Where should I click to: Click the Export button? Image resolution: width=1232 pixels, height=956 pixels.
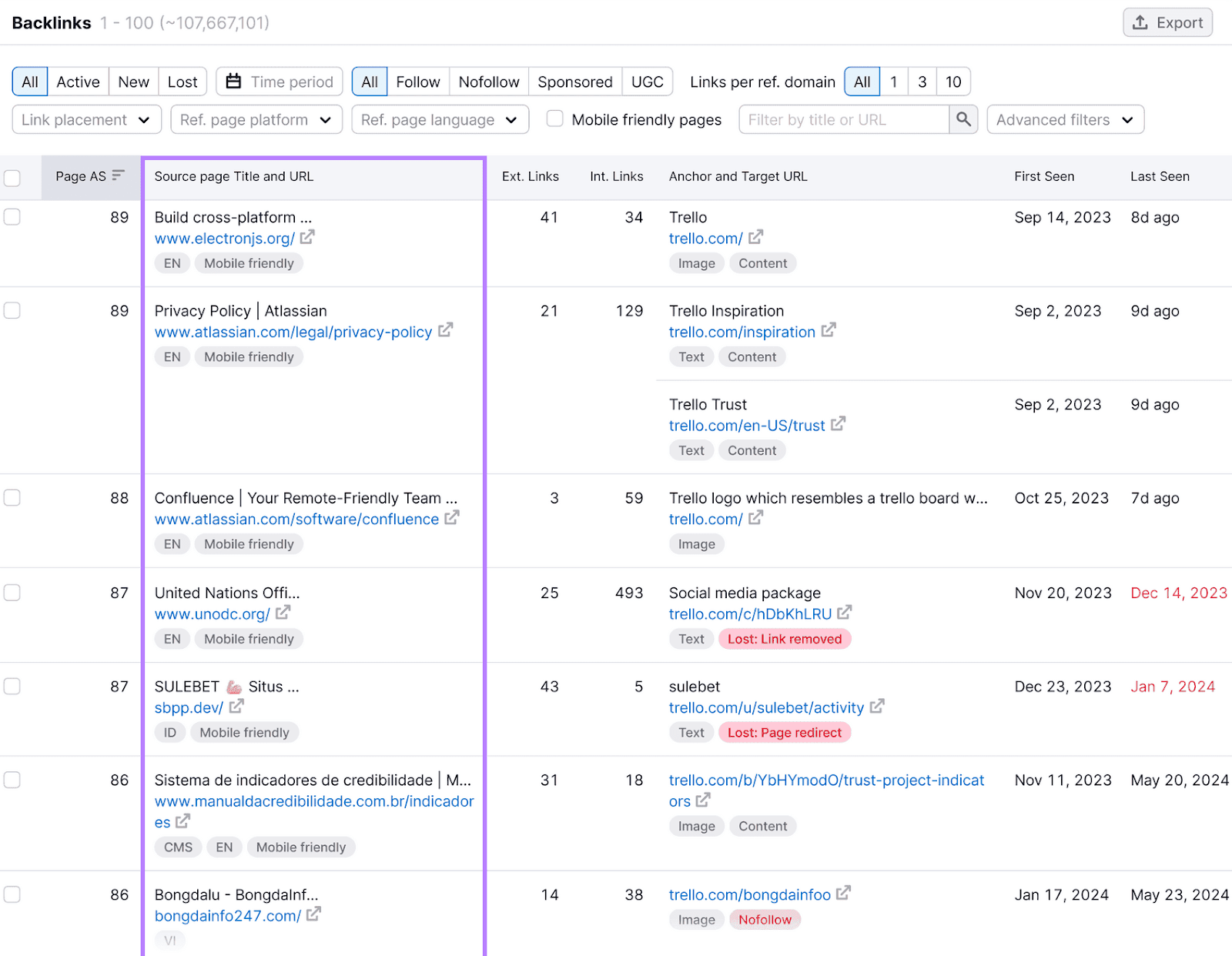[1167, 22]
